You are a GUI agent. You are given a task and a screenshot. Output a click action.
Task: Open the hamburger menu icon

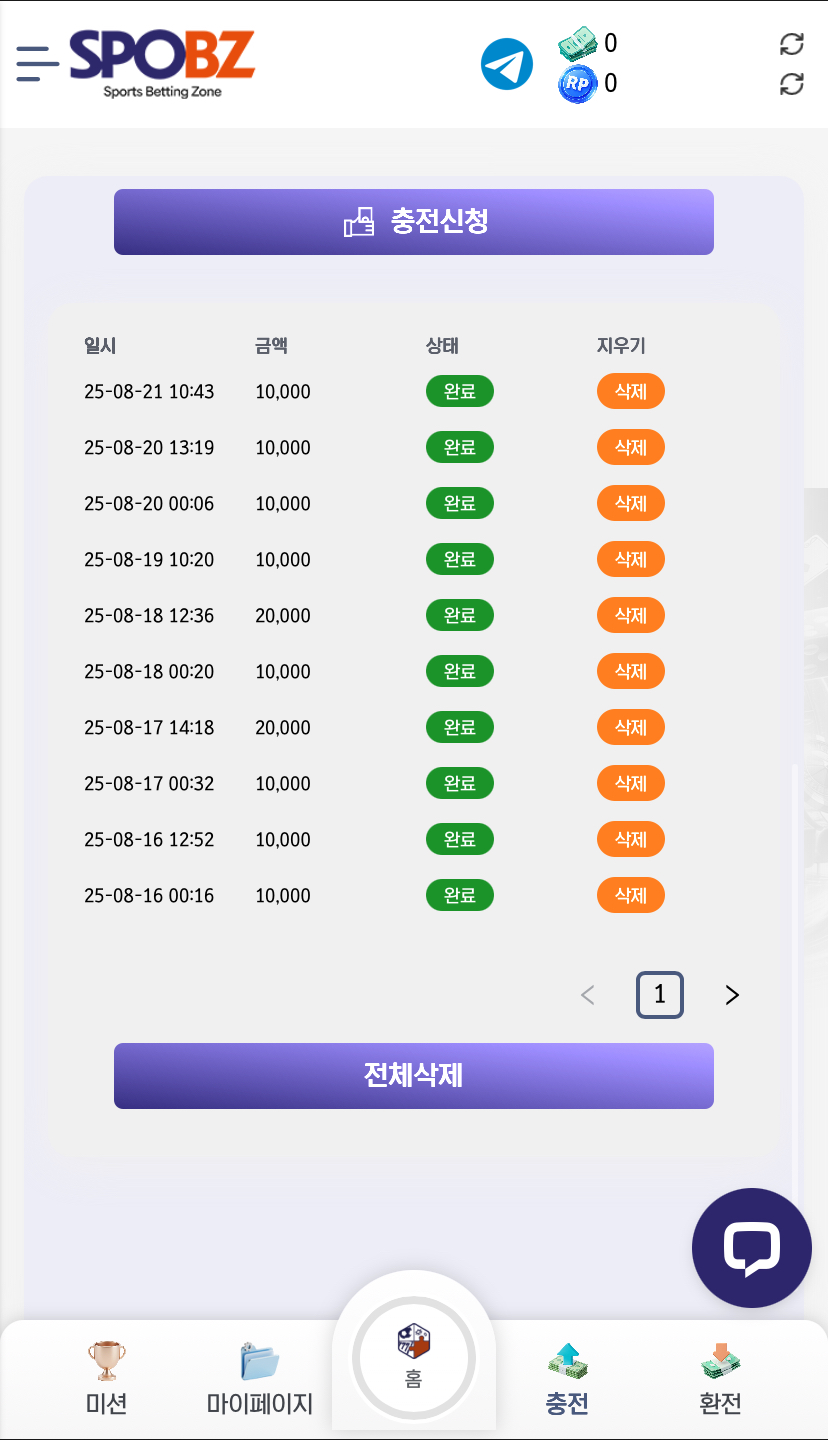coord(37,63)
